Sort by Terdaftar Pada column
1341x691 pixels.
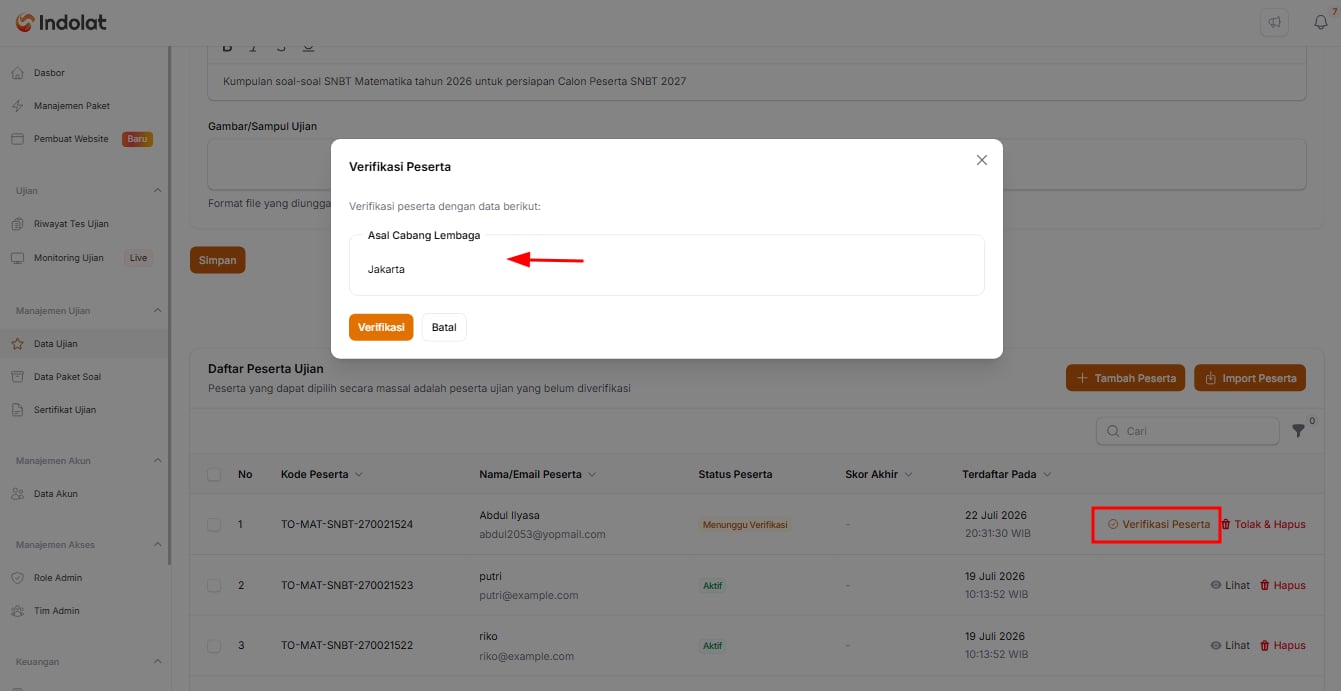[1007, 475]
